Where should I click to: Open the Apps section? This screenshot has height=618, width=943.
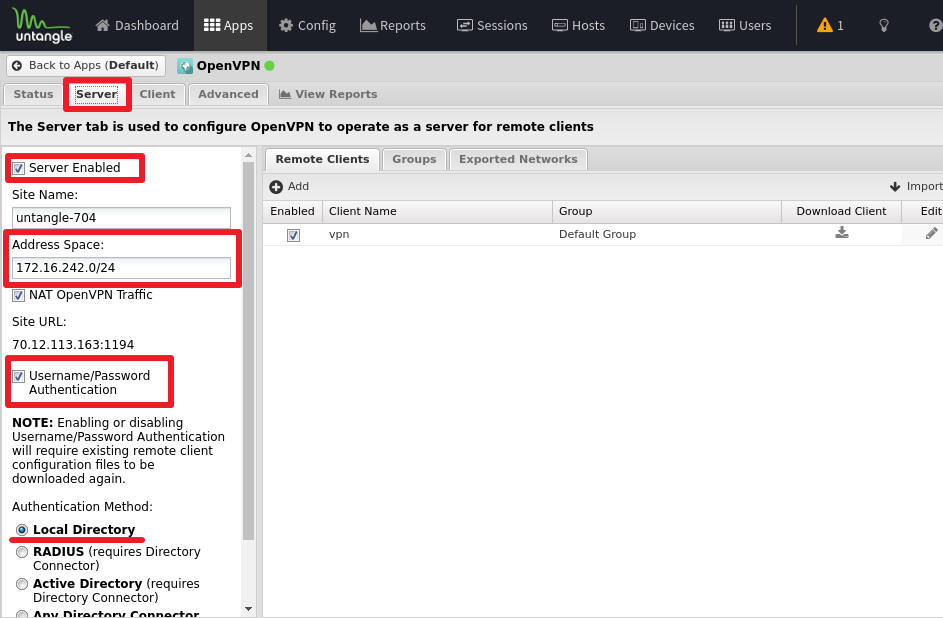(x=229, y=25)
